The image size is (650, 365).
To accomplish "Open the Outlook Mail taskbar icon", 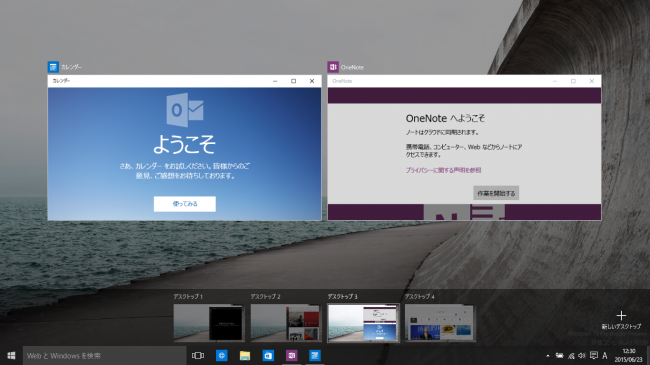I will (x=268, y=355).
